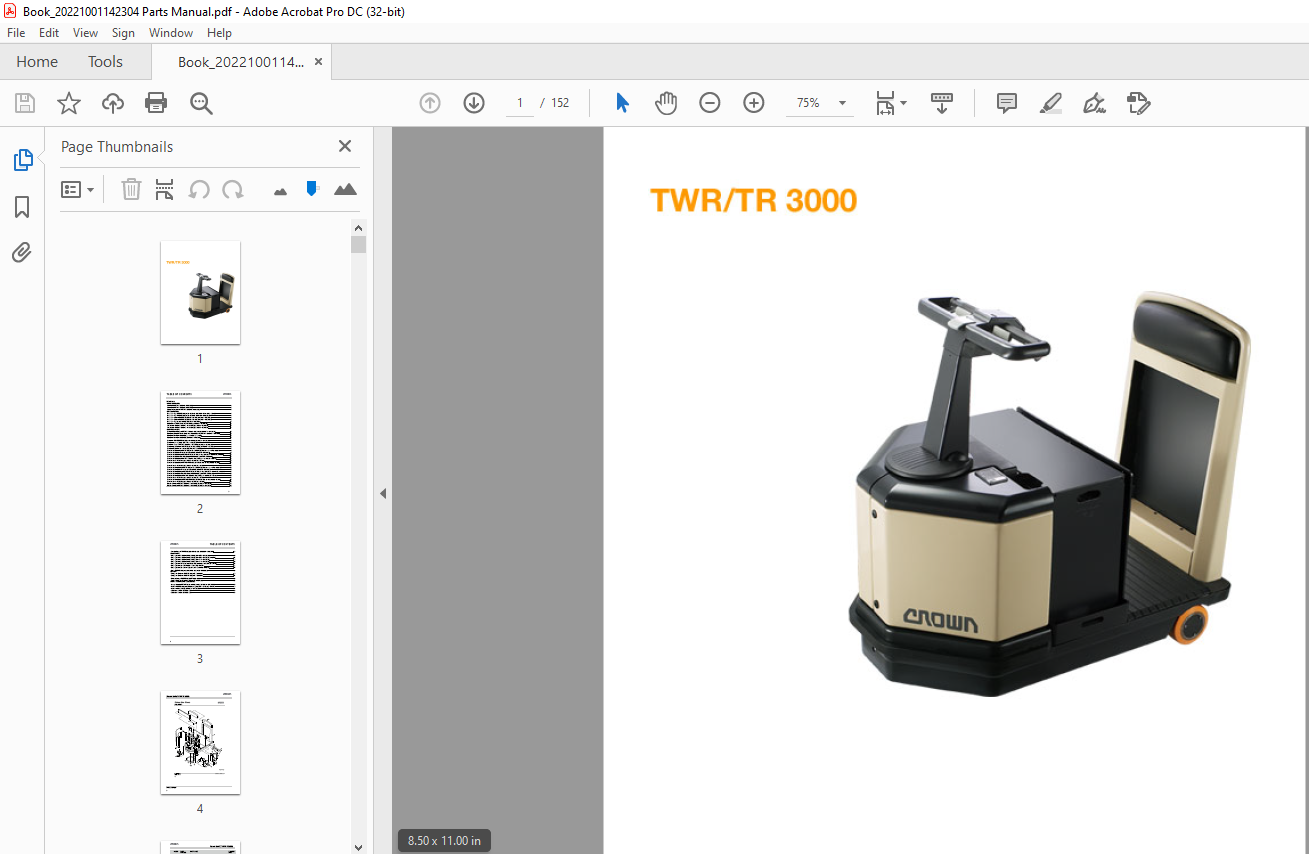Click the page number input field
The height and width of the screenshot is (854, 1309).
click(520, 103)
